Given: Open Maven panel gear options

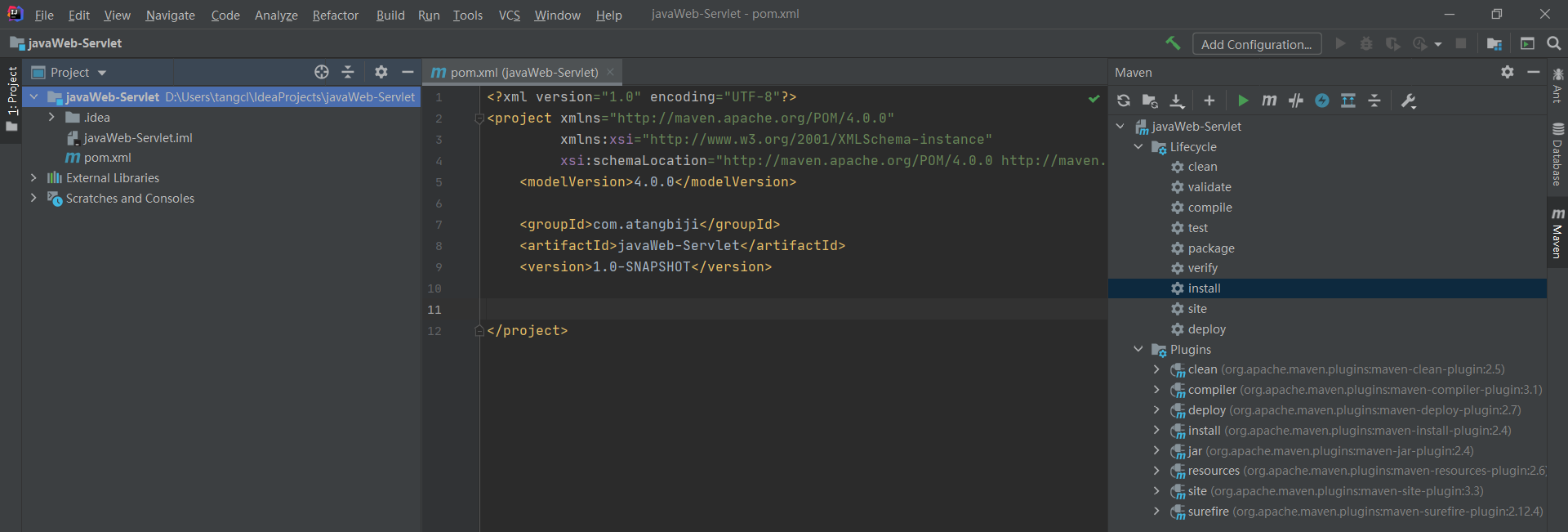Looking at the screenshot, I should click(1508, 72).
